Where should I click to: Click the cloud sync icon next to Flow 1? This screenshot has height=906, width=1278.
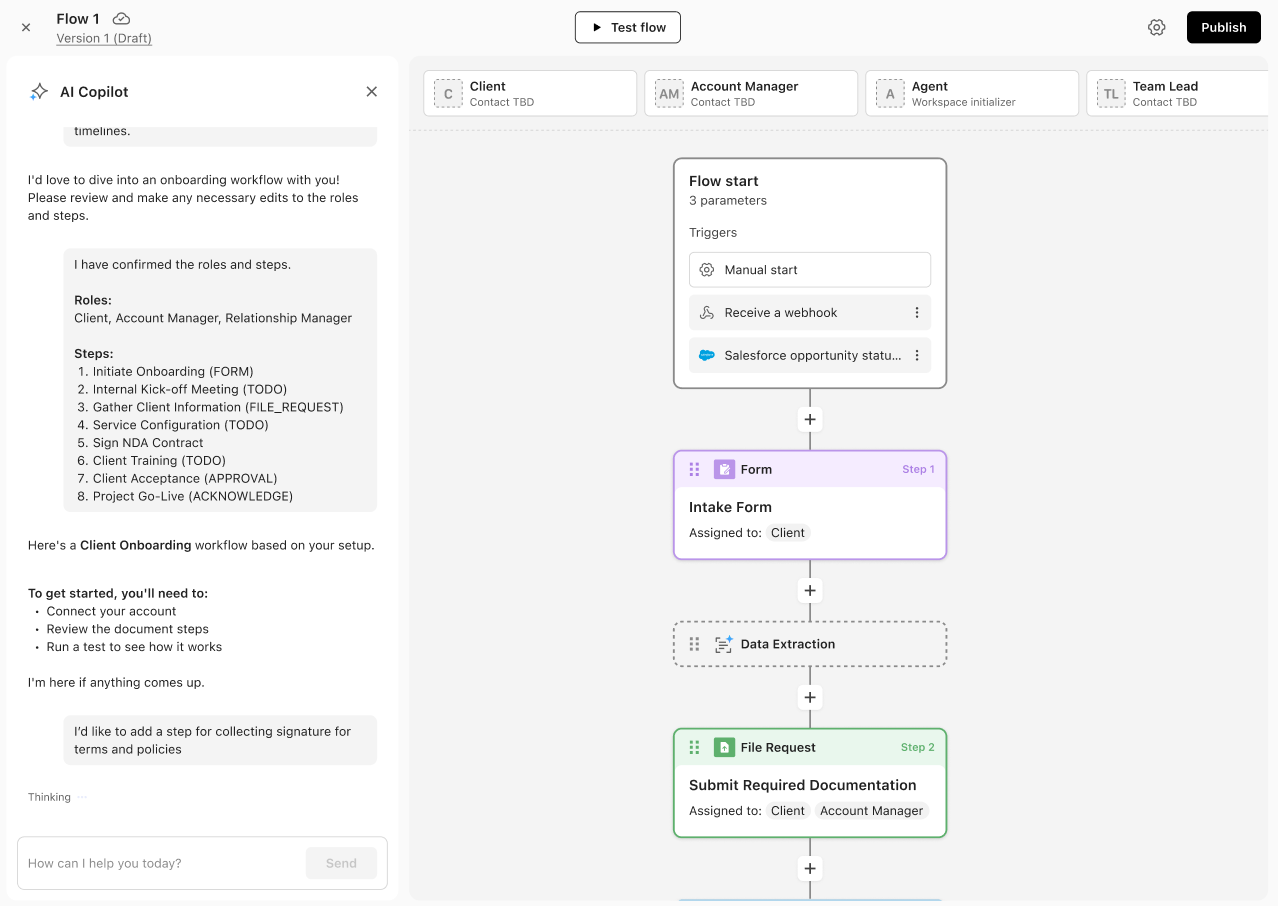121,18
